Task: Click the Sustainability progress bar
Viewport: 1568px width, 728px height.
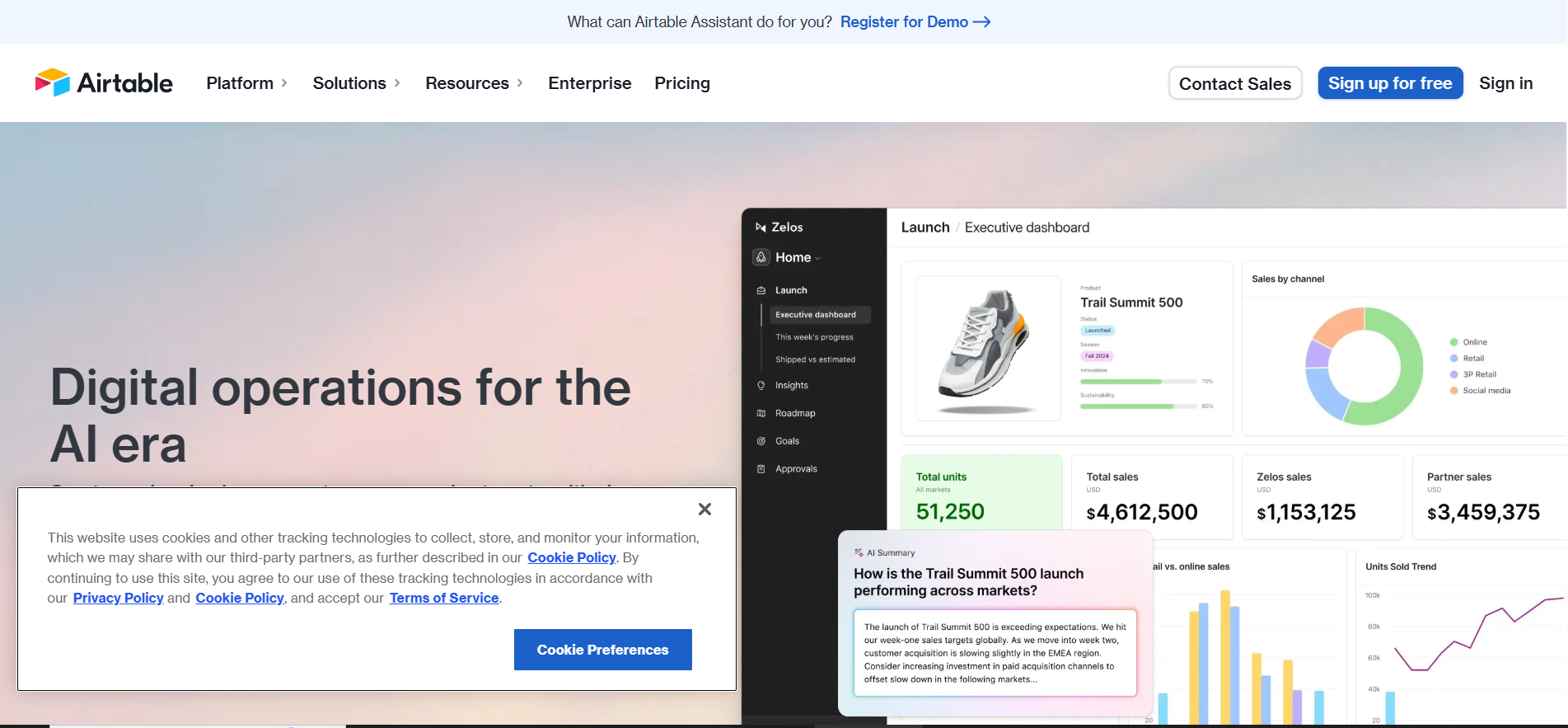Action: (x=1139, y=406)
